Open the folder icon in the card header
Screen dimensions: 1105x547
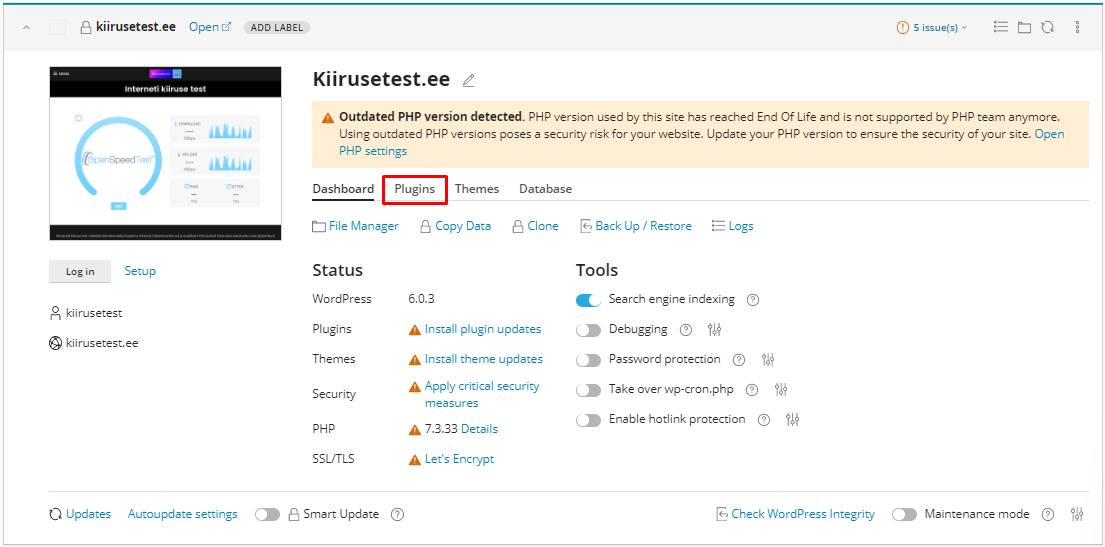(x=1024, y=27)
